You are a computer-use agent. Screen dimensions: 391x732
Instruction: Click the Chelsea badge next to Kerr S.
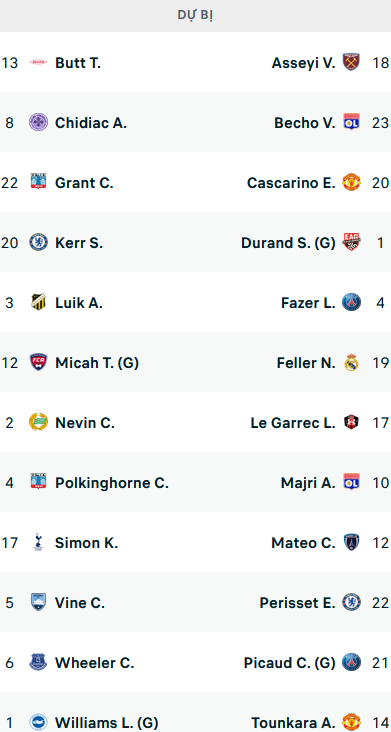click(38, 242)
